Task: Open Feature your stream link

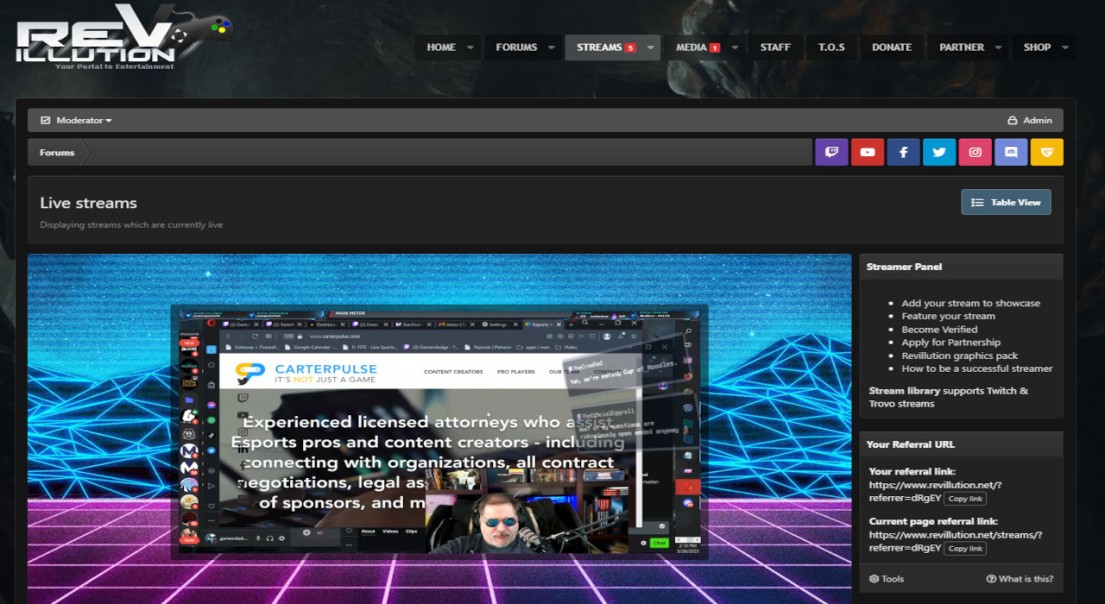Action: tap(948, 316)
